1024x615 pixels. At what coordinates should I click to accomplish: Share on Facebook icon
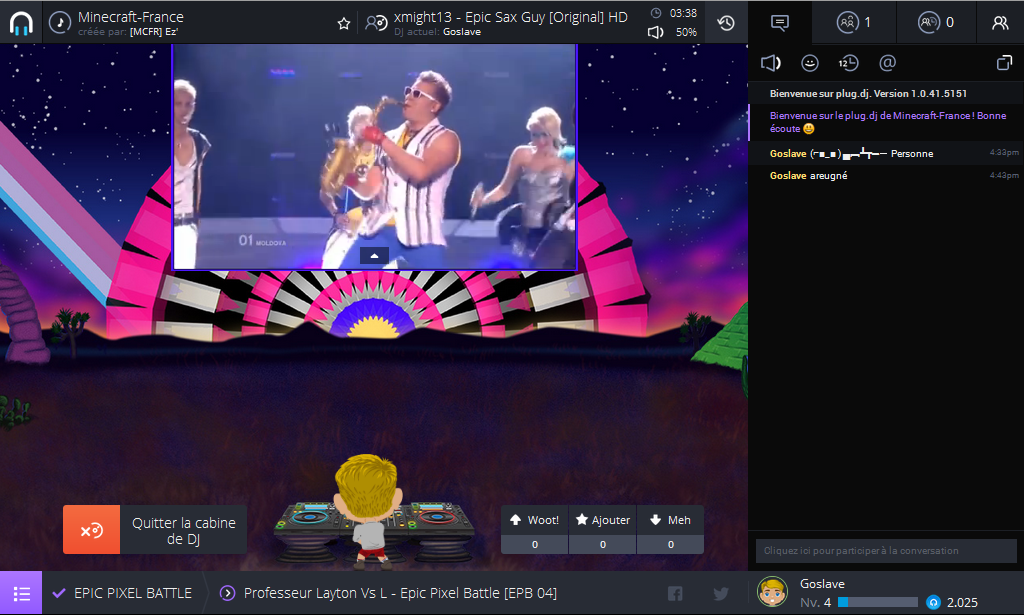coord(675,593)
